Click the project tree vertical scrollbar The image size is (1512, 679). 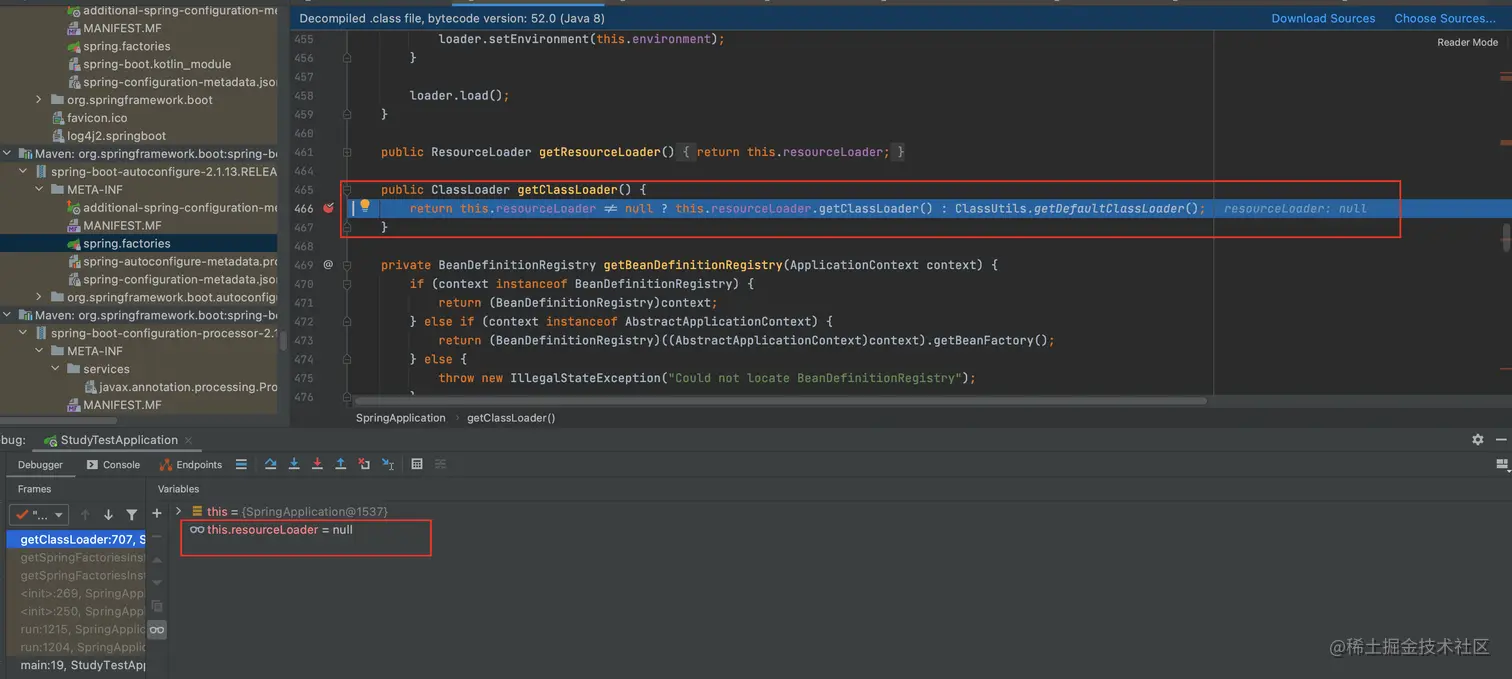(283, 340)
